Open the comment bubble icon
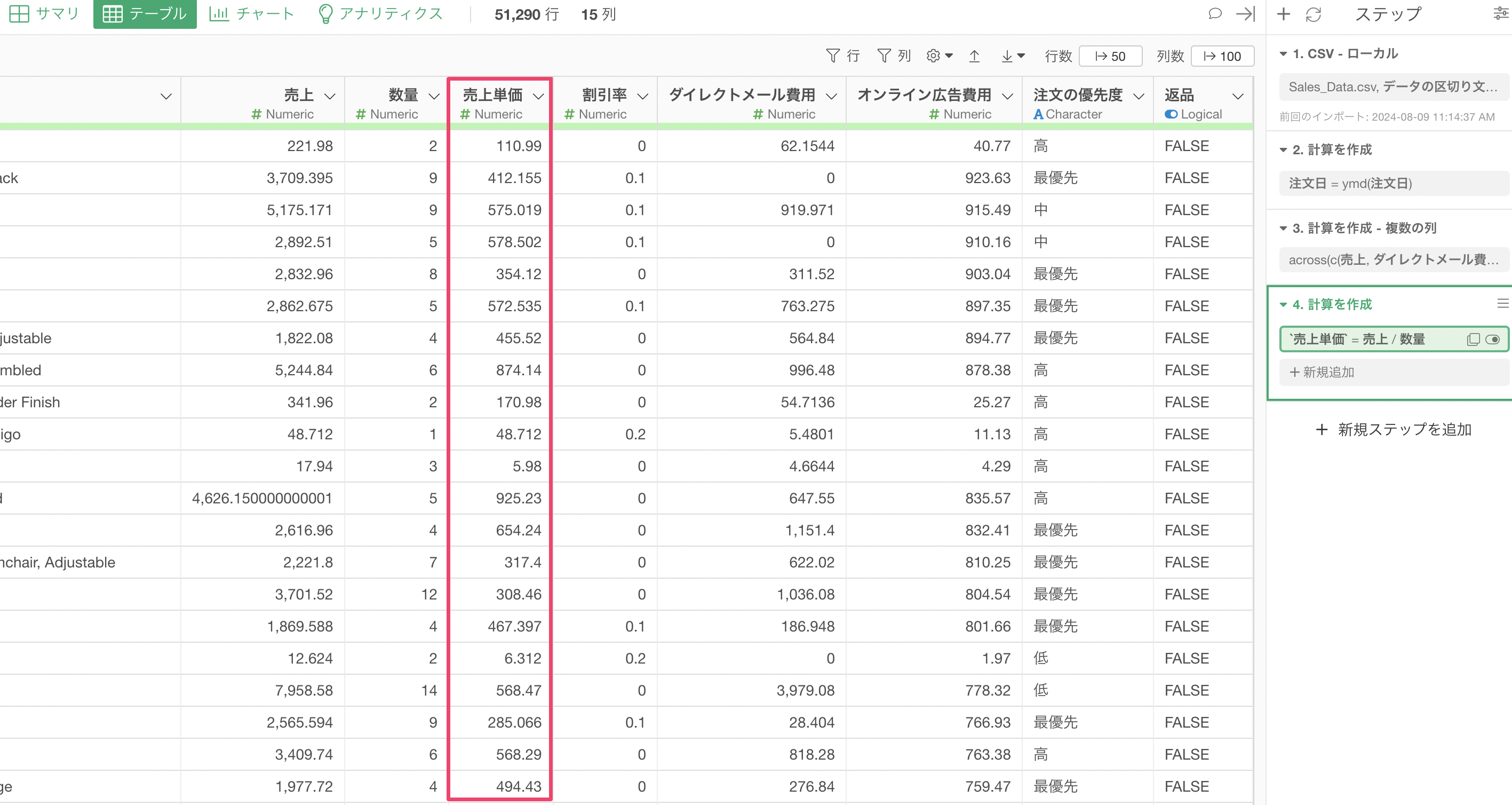1512x805 pixels. tap(1215, 13)
